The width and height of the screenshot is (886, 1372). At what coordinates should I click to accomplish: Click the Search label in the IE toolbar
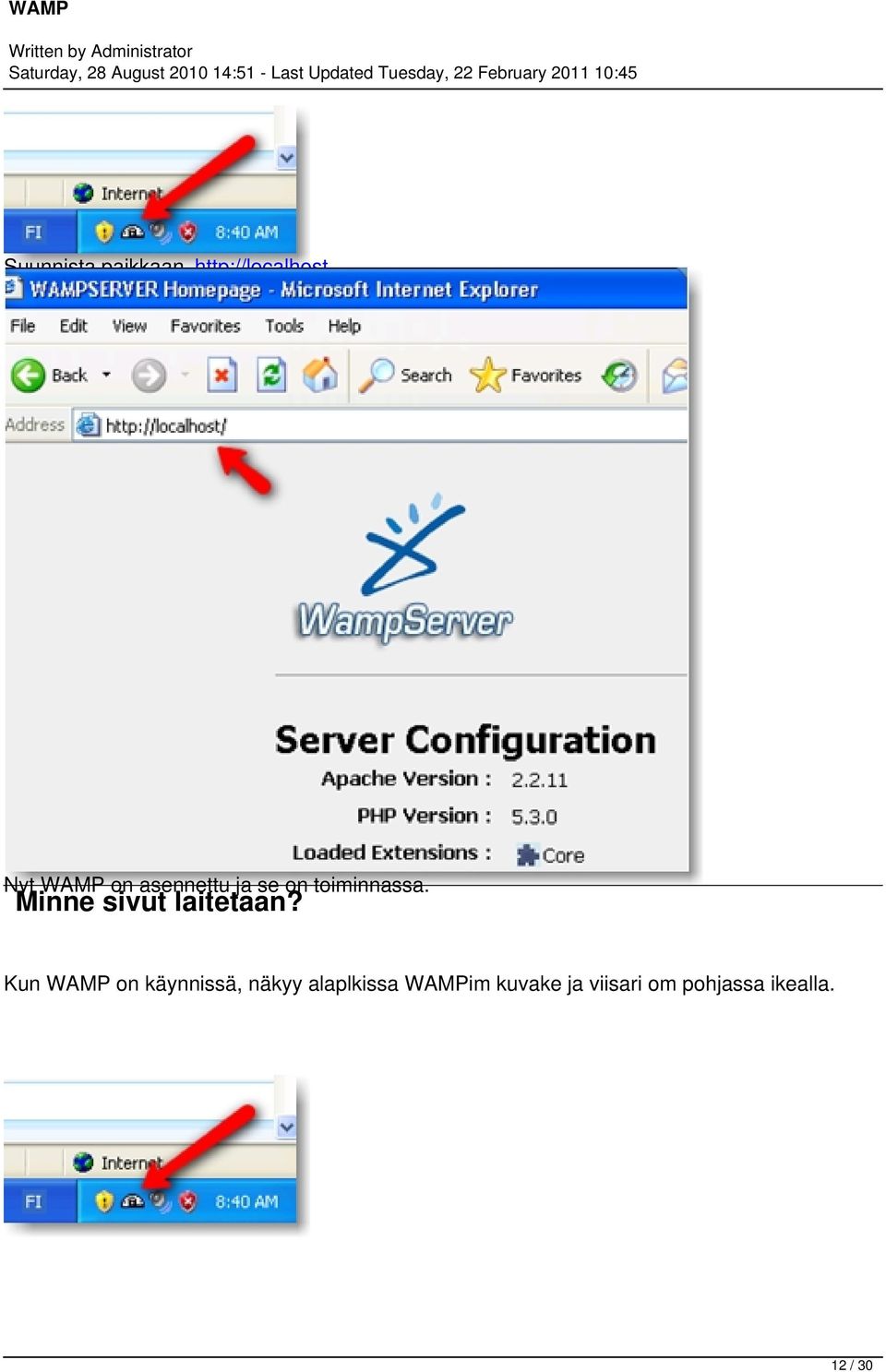[x=426, y=375]
